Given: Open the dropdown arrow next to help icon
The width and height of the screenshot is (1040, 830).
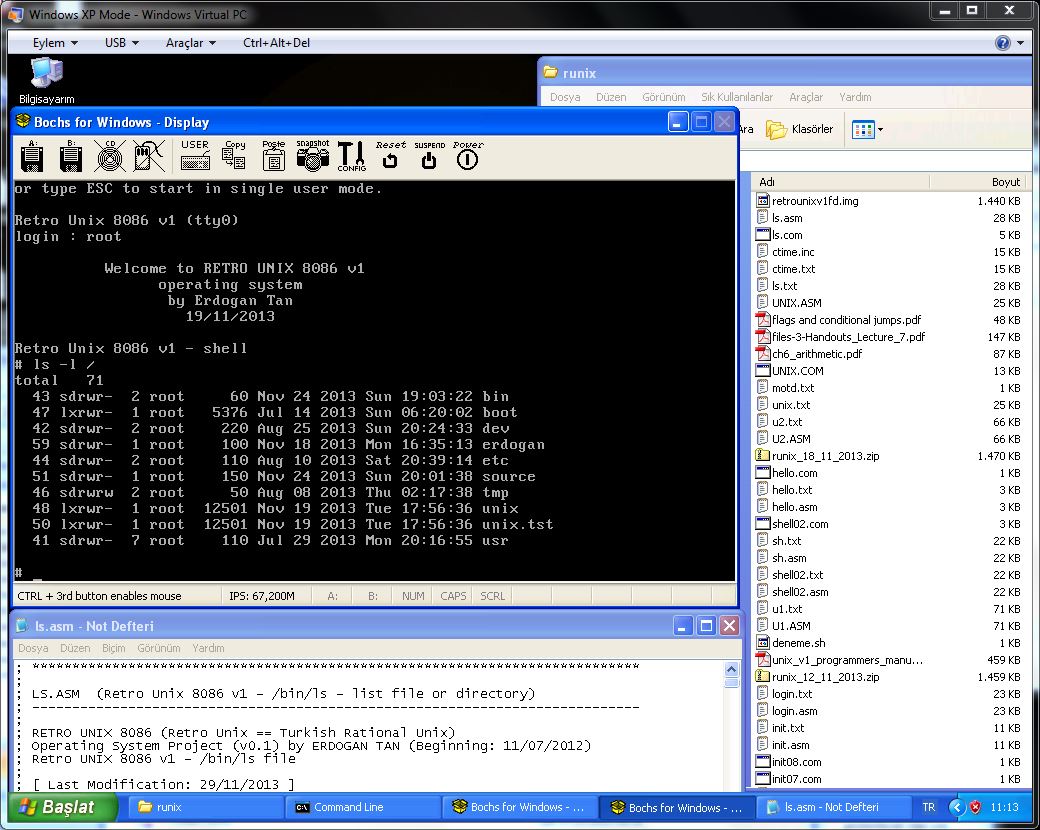Looking at the screenshot, I should tap(1020, 43).
